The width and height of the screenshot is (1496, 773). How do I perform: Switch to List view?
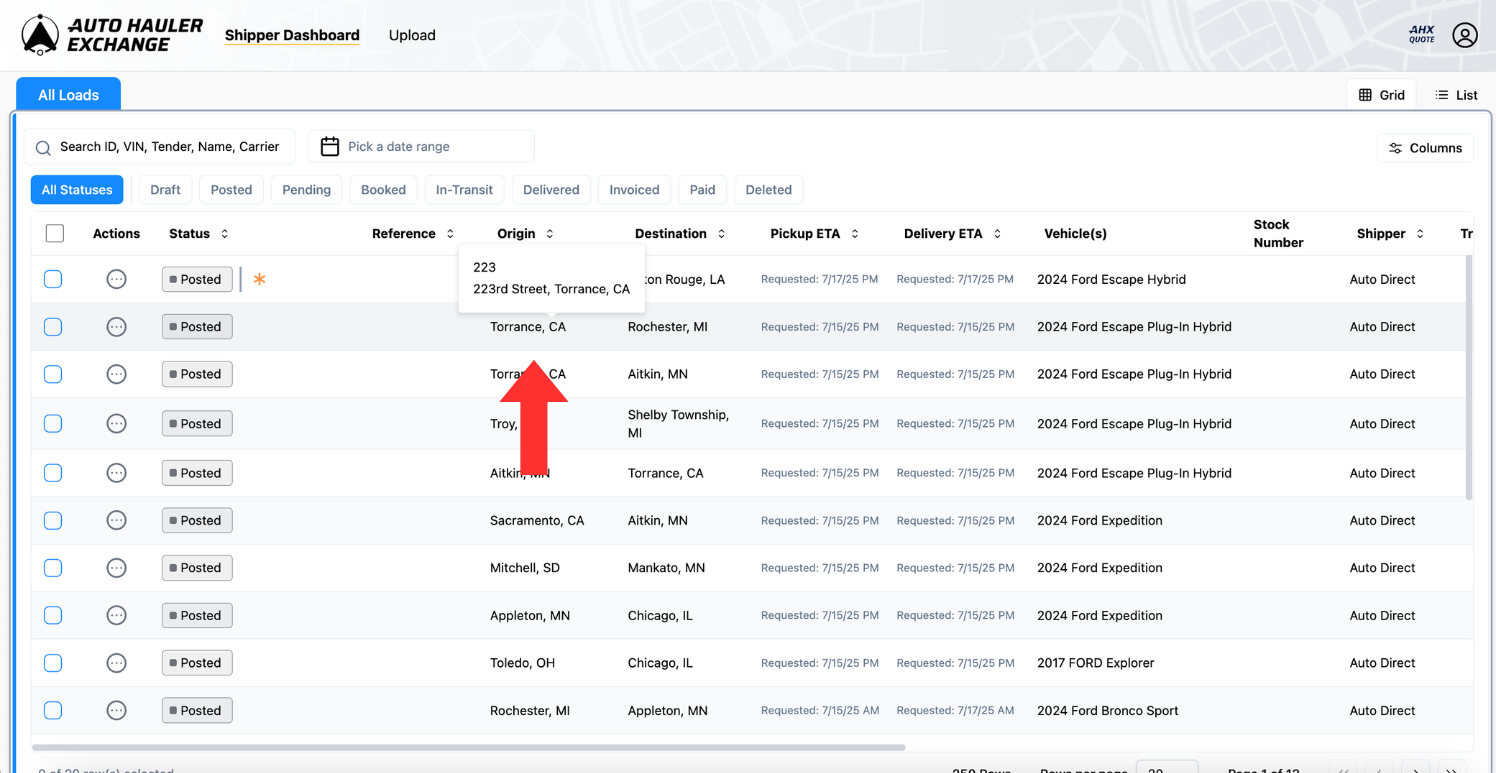pyautogui.click(x=1456, y=95)
